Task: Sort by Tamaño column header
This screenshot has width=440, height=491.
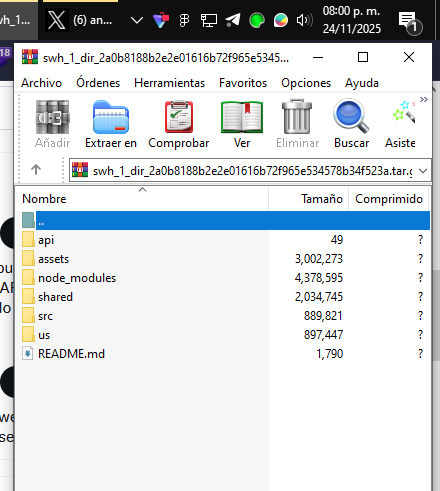Action: tap(308, 199)
